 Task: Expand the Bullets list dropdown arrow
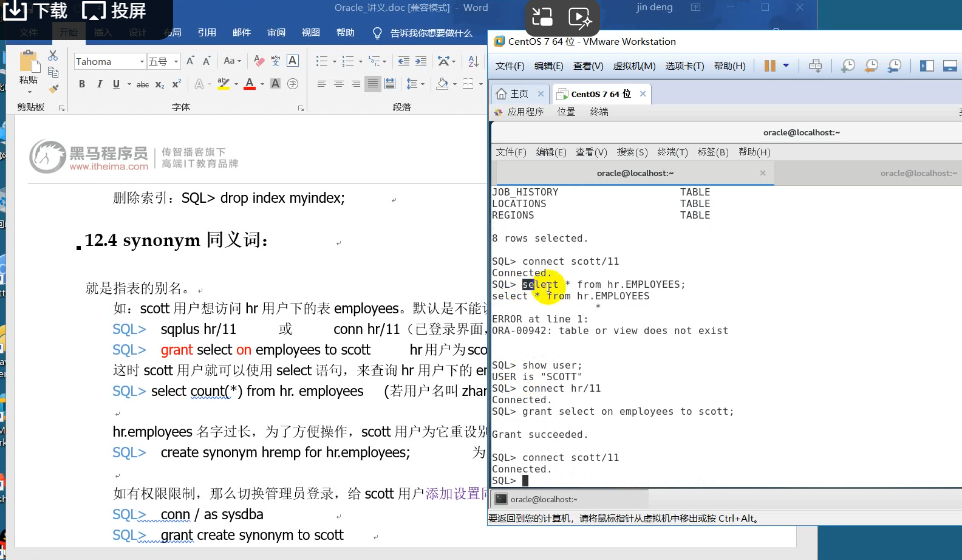pyautogui.click(x=334, y=61)
